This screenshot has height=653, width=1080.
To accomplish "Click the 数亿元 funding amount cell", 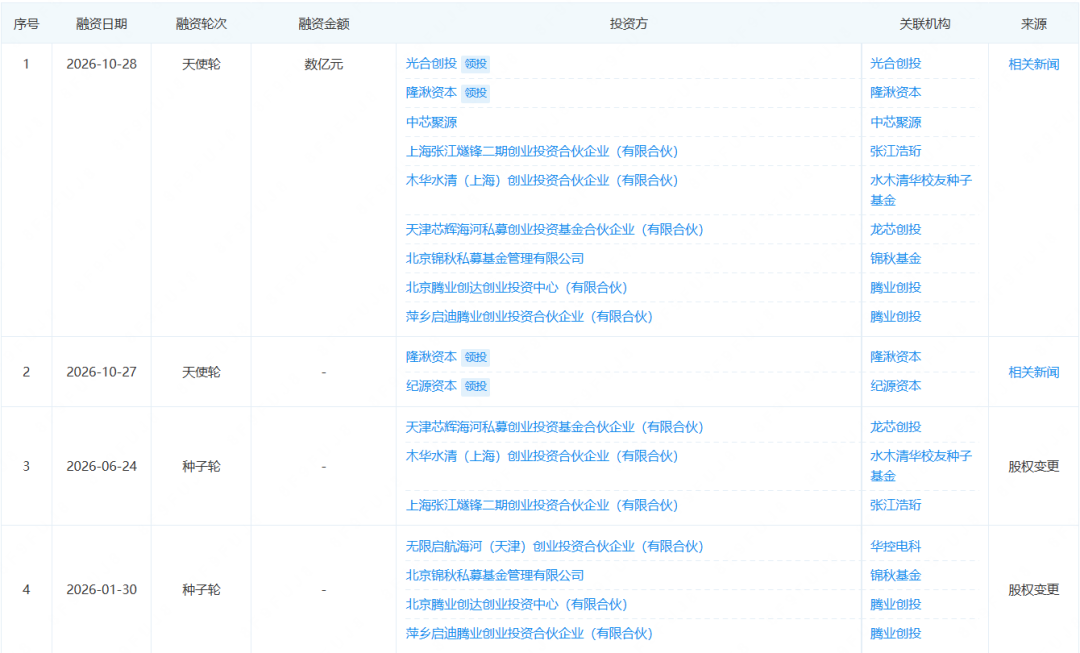I will point(324,64).
